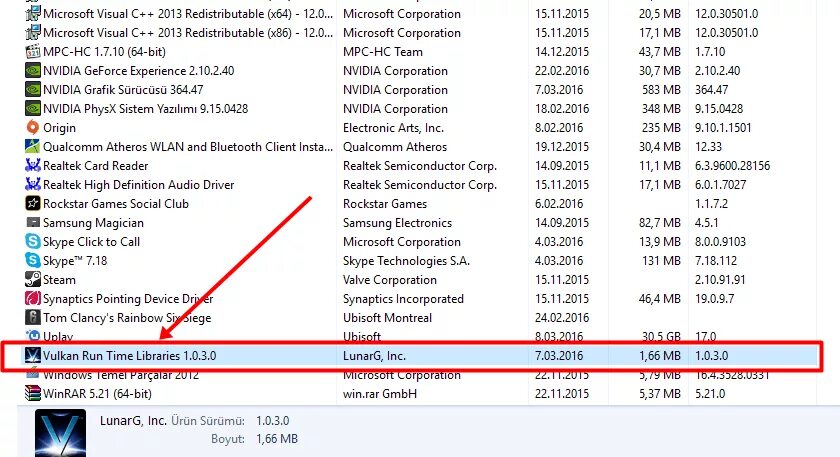Click the Rainbow Six Siege icon

[33, 318]
